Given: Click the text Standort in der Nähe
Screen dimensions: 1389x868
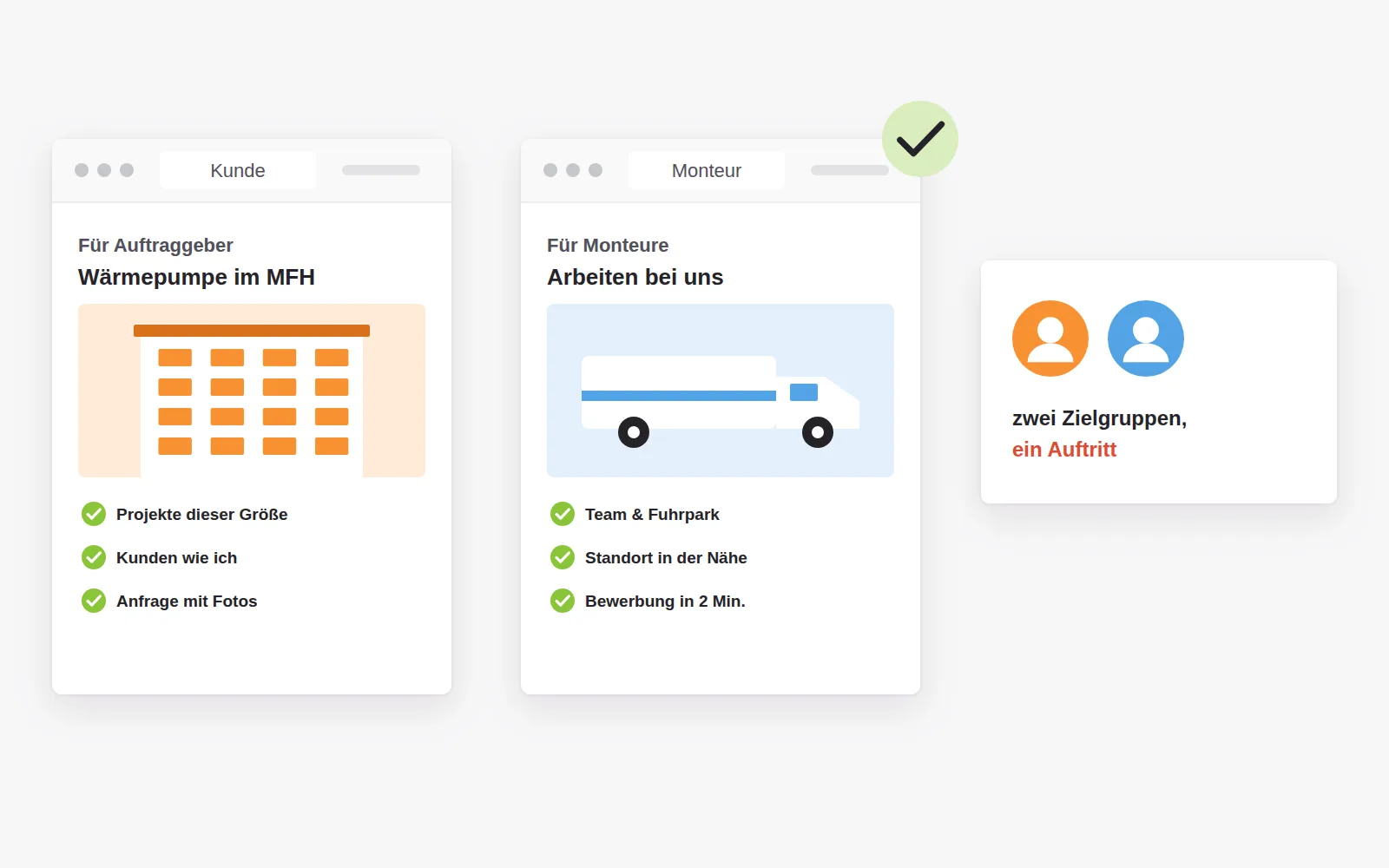Looking at the screenshot, I should 666,557.
